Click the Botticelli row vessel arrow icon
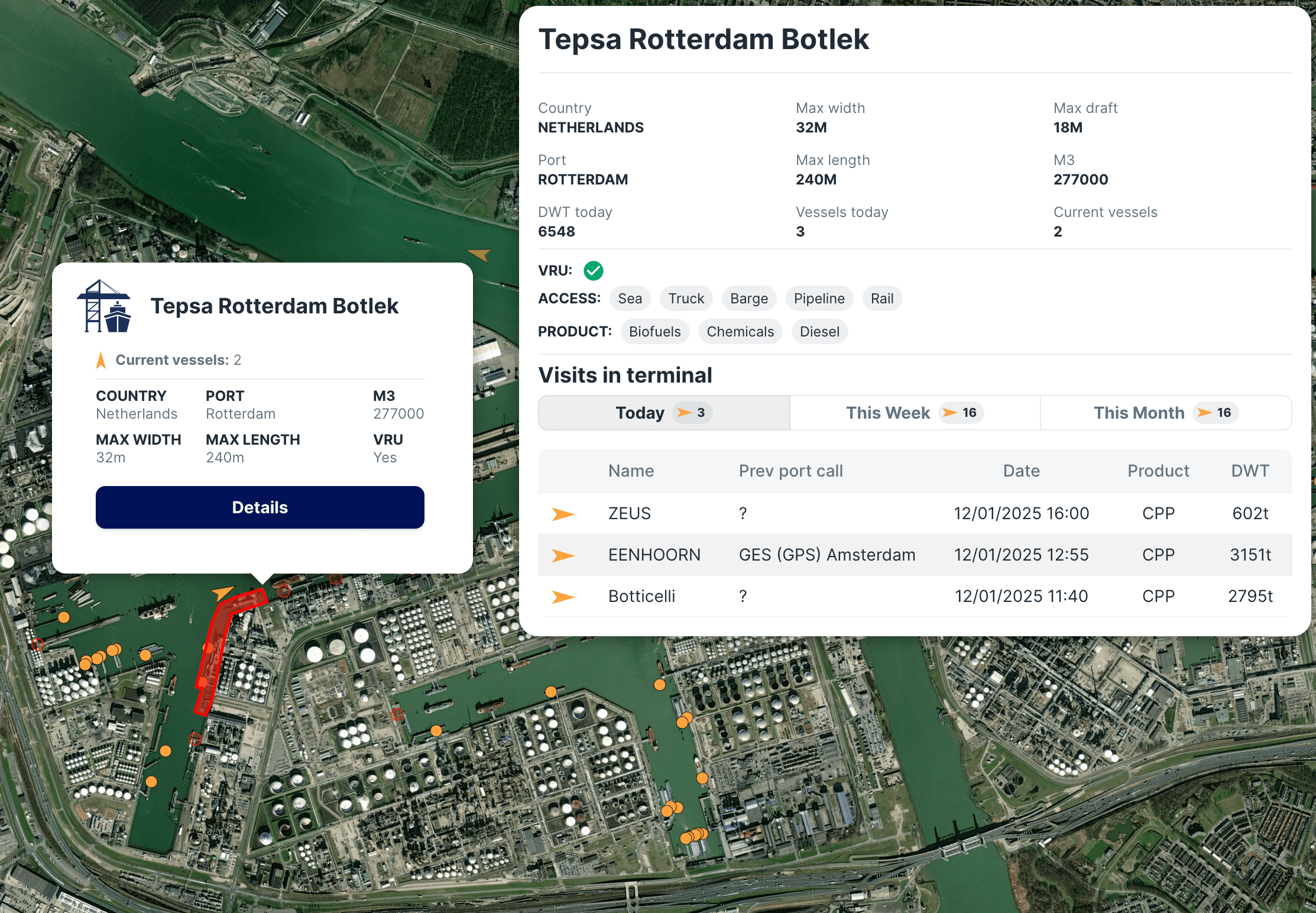This screenshot has height=913, width=1316. click(563, 597)
